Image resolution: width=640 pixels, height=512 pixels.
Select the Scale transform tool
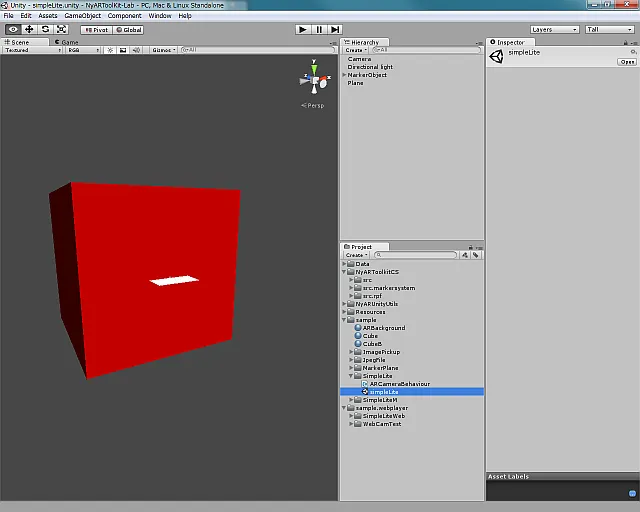(61, 29)
